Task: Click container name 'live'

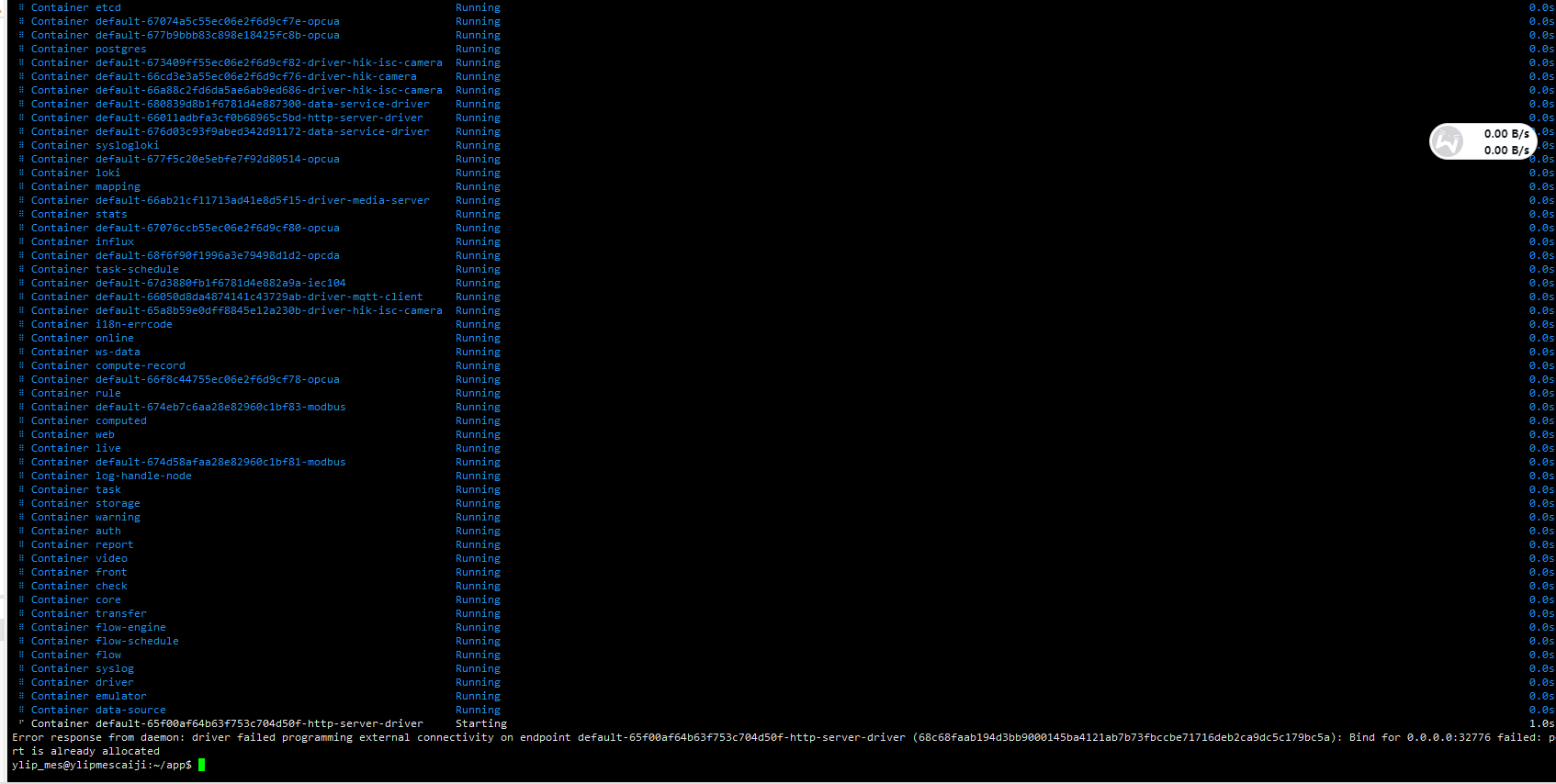Action: (x=108, y=448)
